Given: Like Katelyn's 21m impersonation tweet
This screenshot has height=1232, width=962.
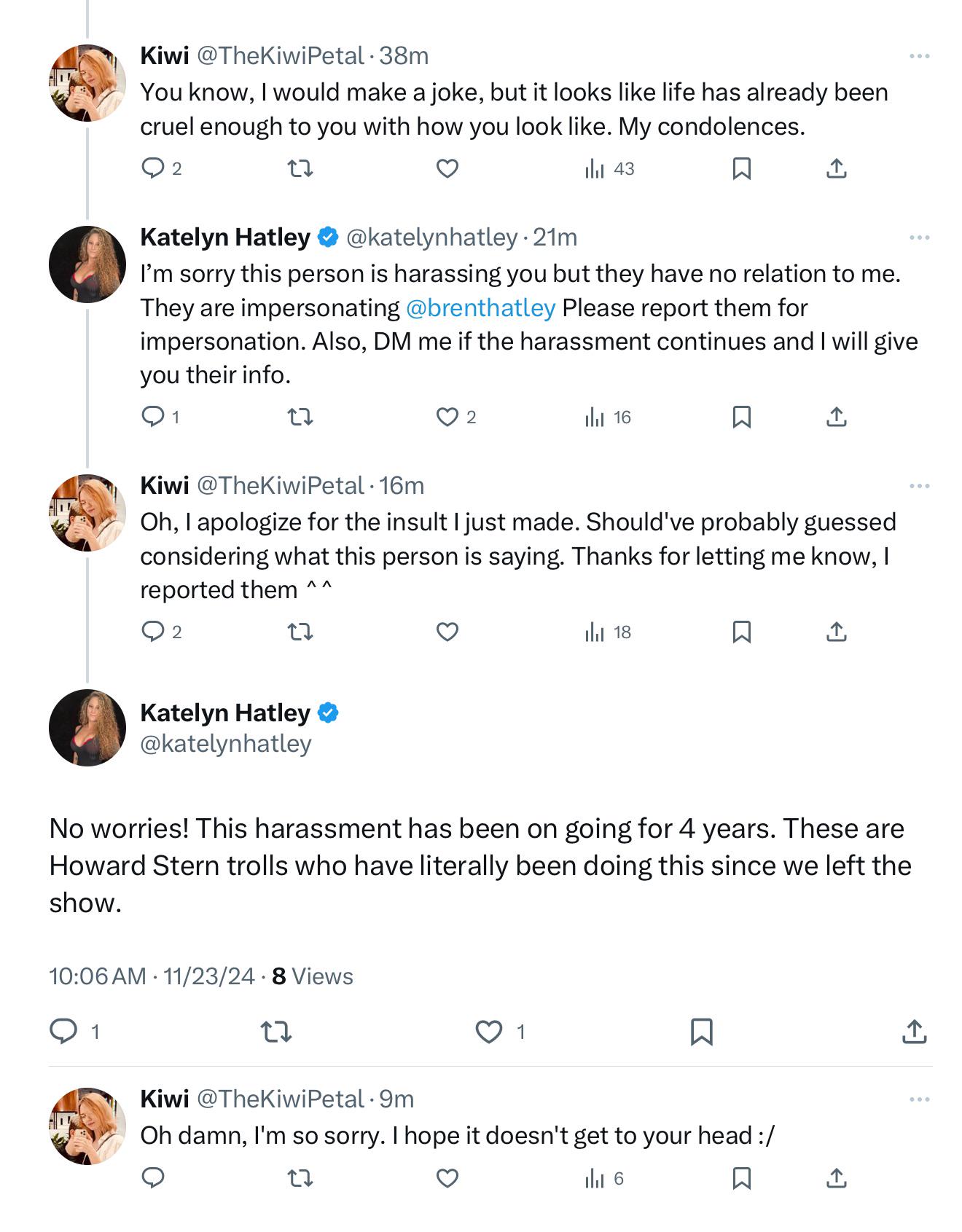Looking at the screenshot, I should coord(447,417).
